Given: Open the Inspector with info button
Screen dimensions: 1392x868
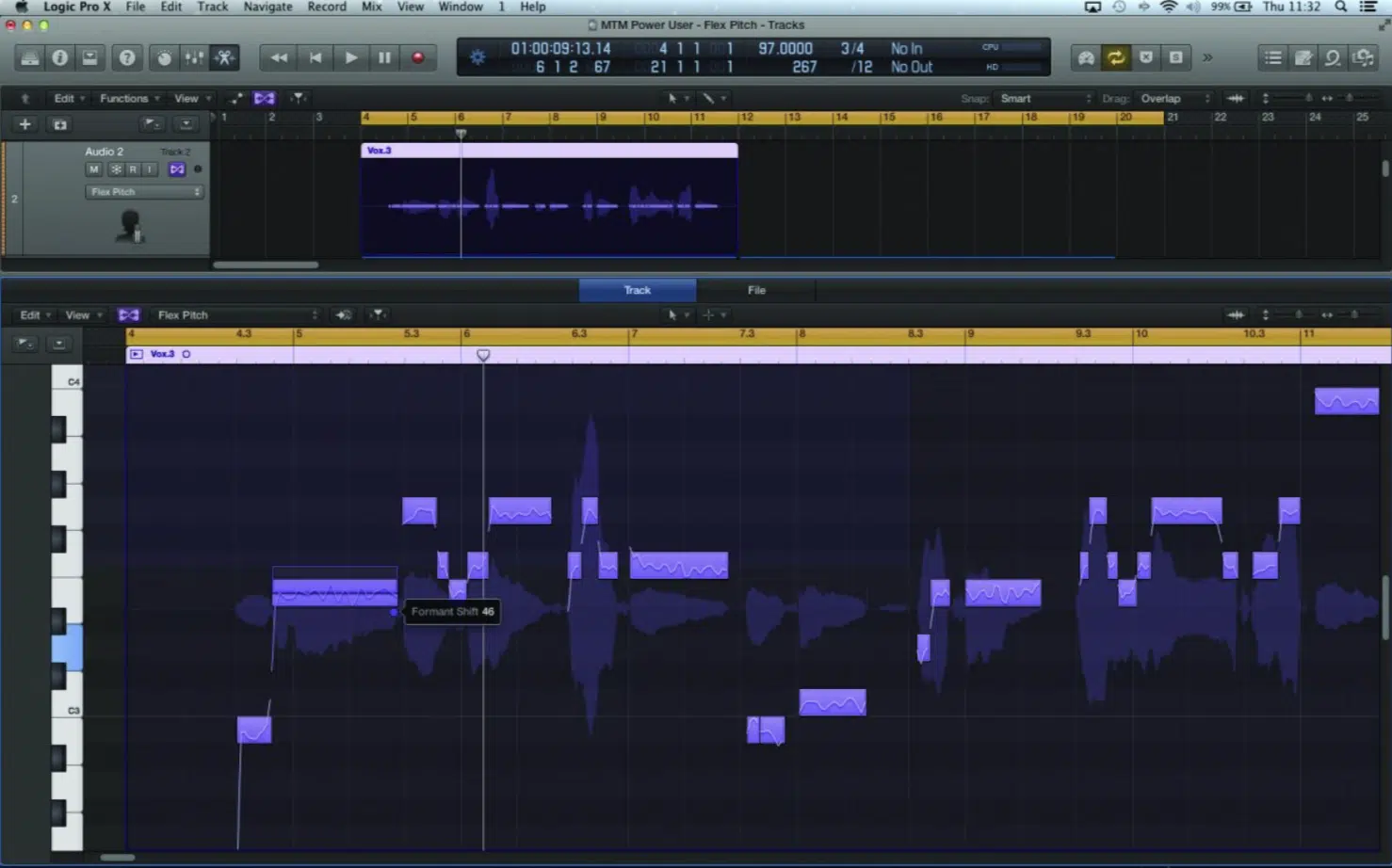Looking at the screenshot, I should tap(60, 58).
